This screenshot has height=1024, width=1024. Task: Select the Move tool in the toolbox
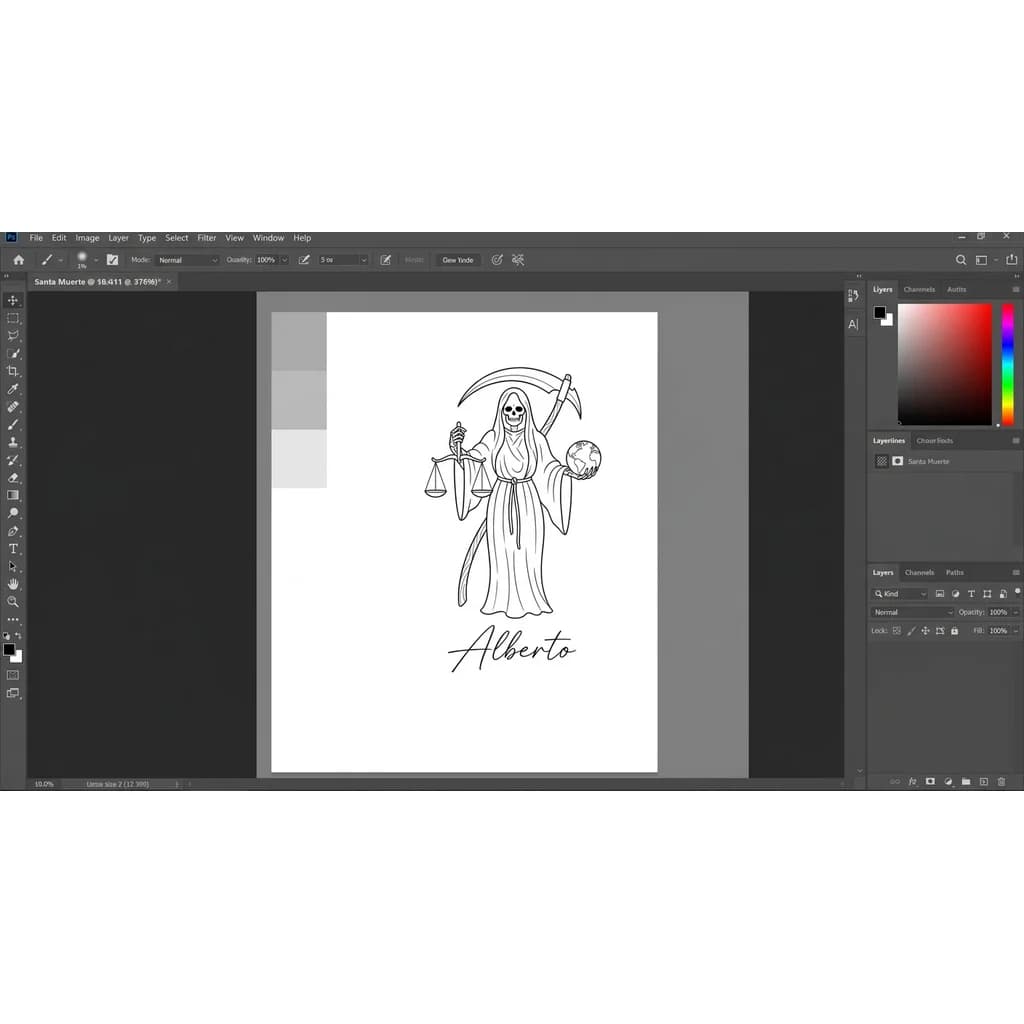[12, 300]
